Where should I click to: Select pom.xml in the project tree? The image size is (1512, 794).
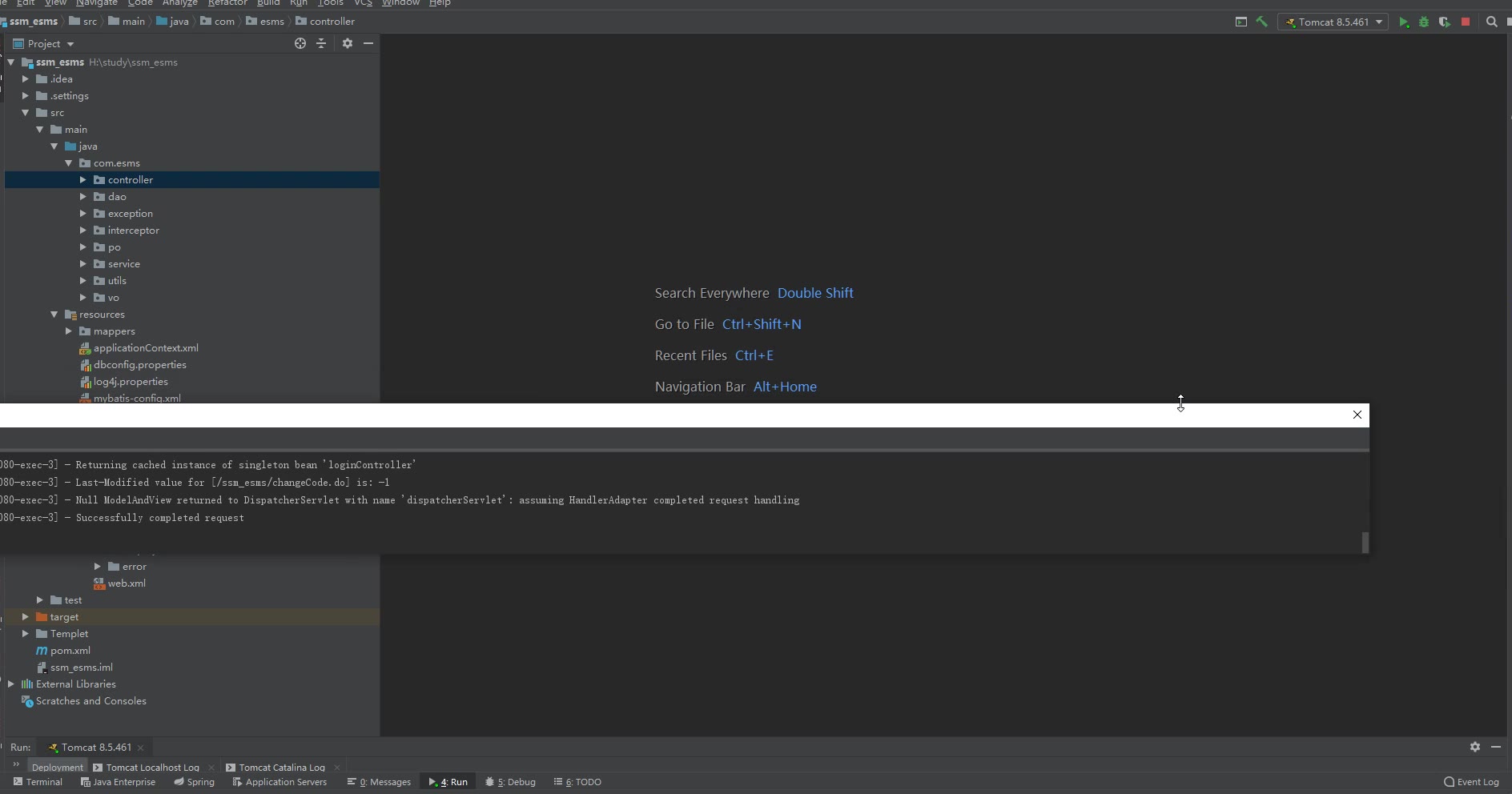point(70,651)
